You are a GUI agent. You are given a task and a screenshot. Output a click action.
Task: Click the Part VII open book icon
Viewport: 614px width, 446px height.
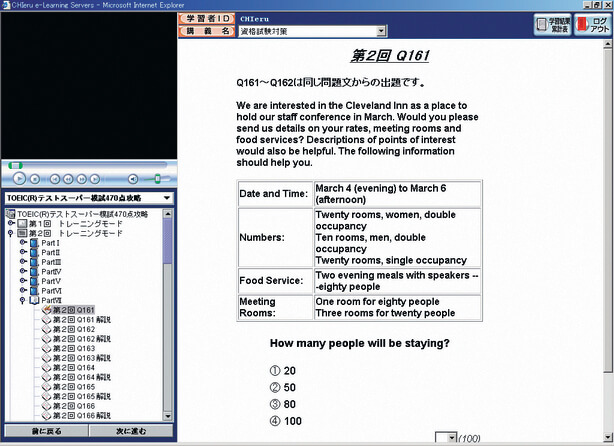[x=34, y=300]
